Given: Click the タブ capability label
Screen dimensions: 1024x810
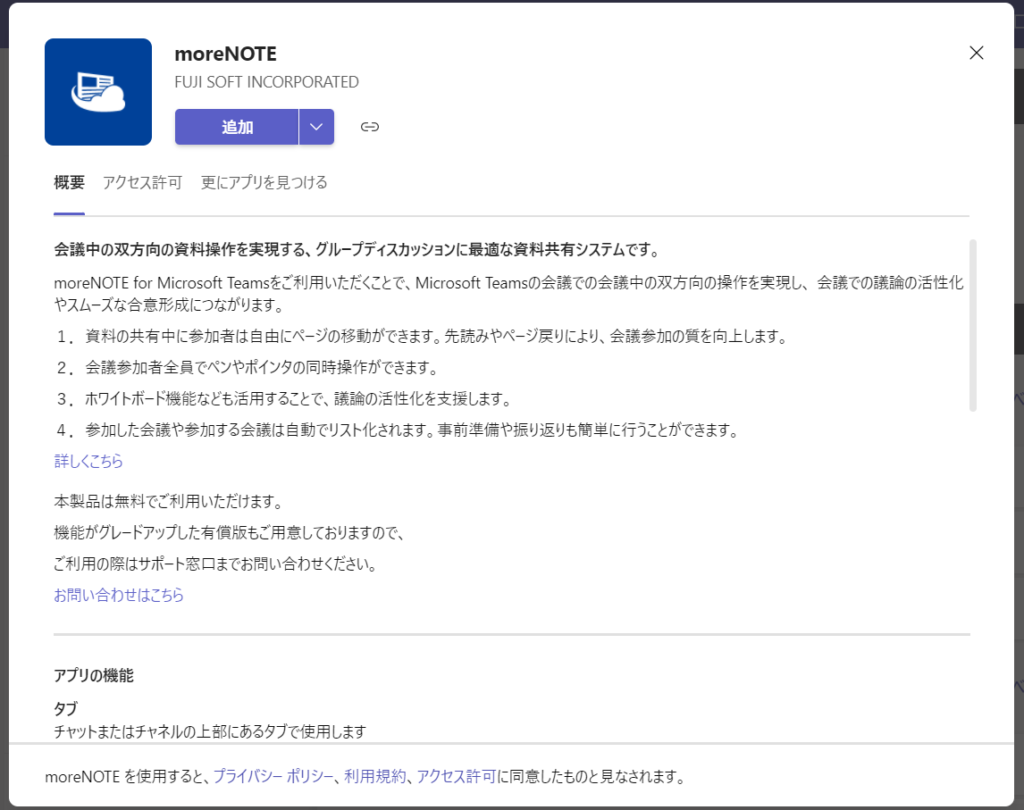Looking at the screenshot, I should (65, 709).
